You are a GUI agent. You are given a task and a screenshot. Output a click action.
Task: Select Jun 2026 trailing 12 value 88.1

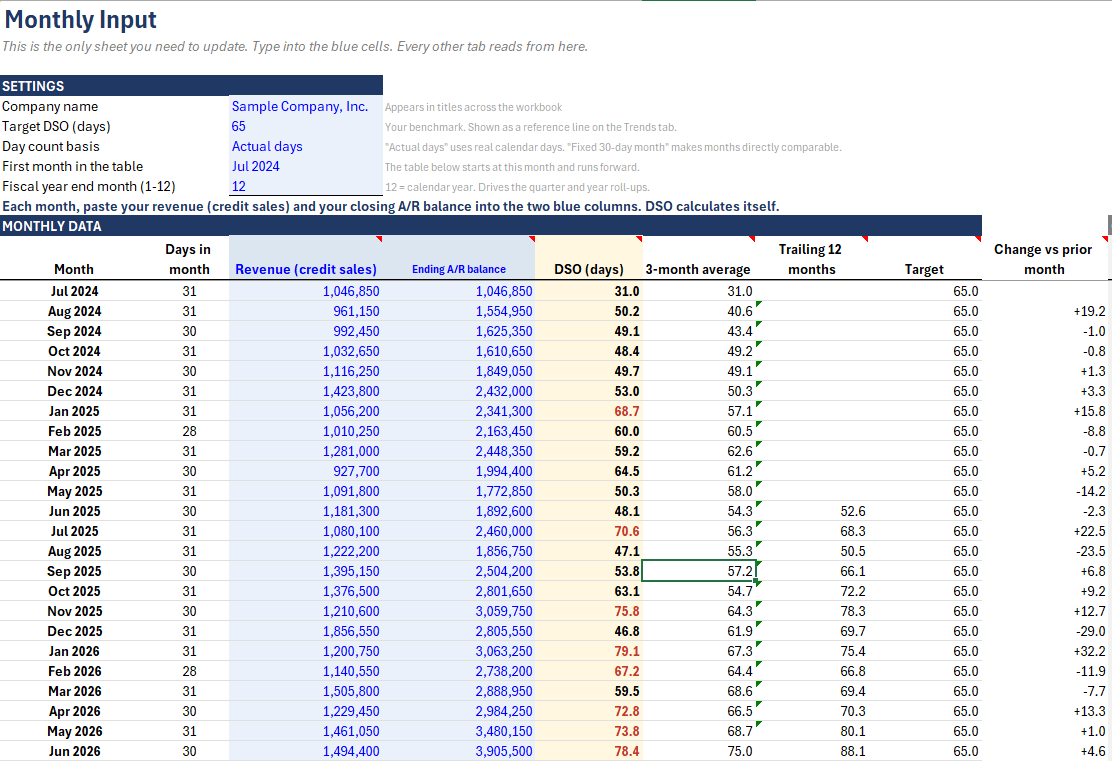coord(812,751)
